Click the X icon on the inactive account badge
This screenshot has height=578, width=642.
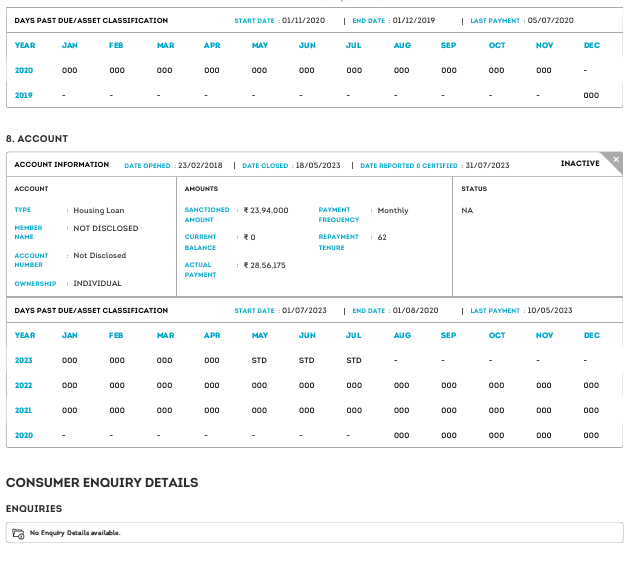pyautogui.click(x=616, y=159)
